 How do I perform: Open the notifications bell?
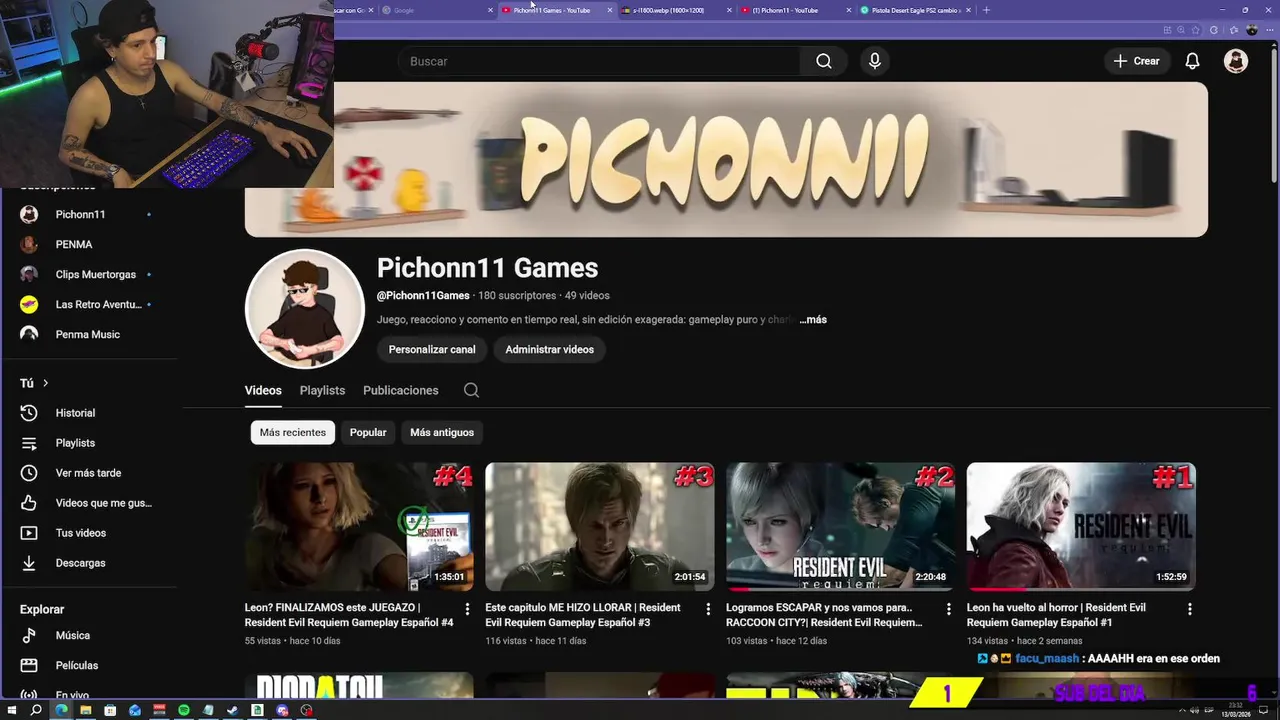pos(1192,61)
